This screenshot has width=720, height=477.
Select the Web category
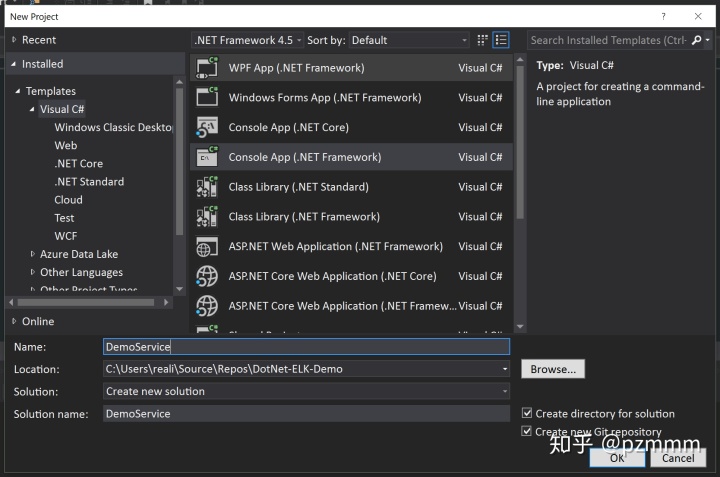pyautogui.click(x=66, y=146)
